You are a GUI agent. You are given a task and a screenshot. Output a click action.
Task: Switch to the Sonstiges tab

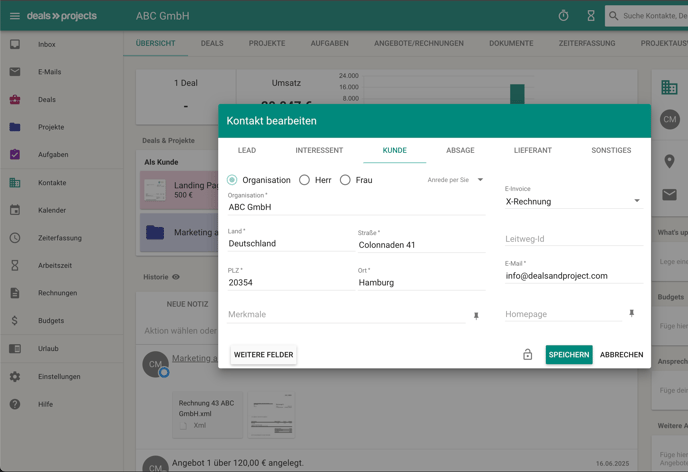[611, 150]
